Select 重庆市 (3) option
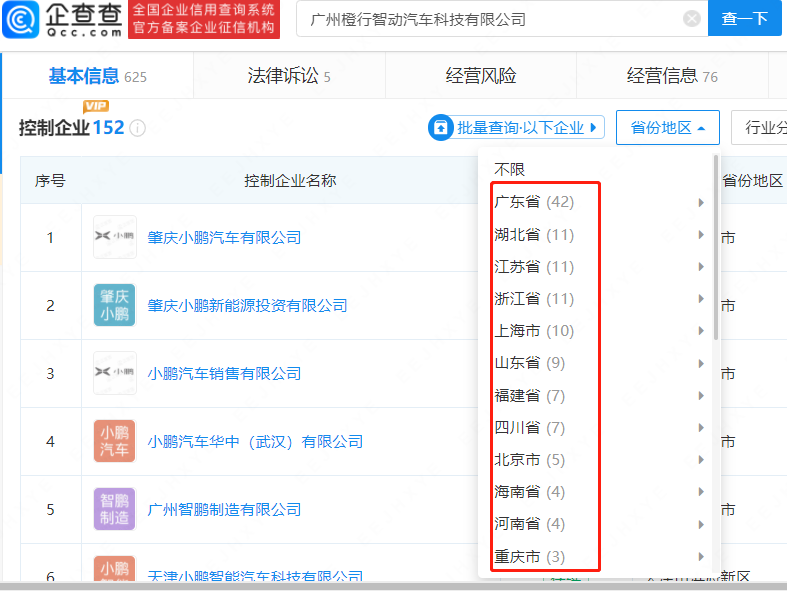The height and width of the screenshot is (591, 787). point(530,557)
